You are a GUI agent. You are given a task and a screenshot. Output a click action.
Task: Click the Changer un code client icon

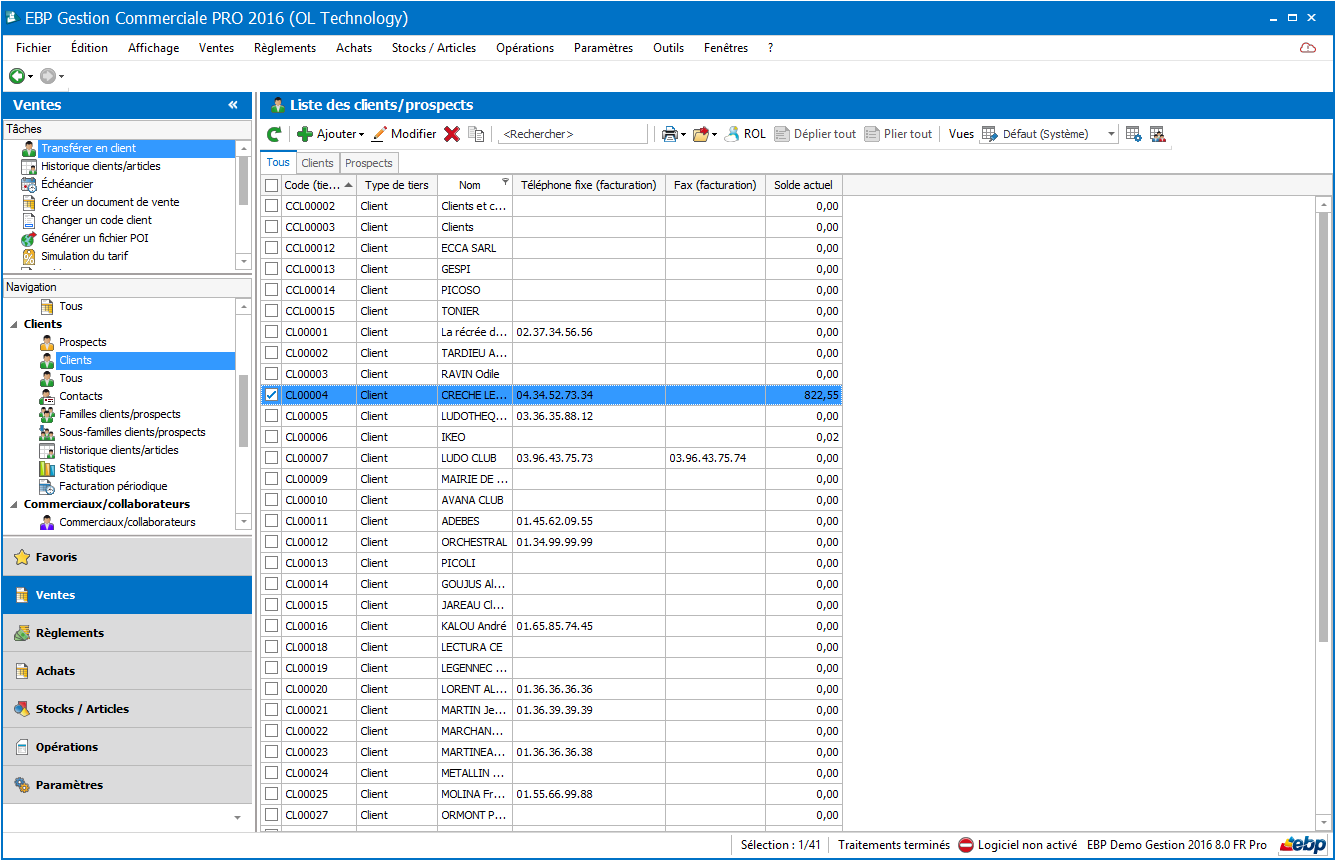click(29, 220)
